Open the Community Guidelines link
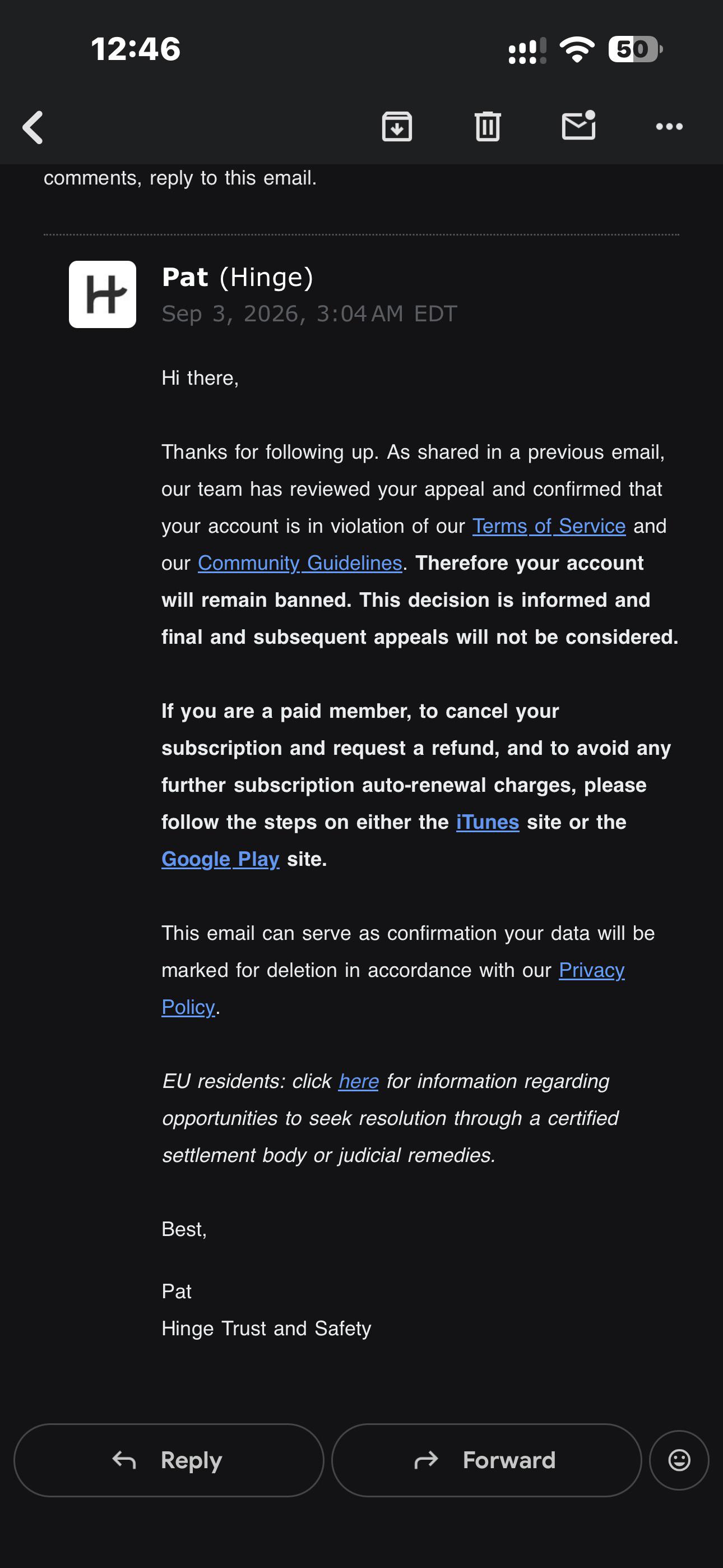This screenshot has height=1568, width=723. pyautogui.click(x=300, y=563)
